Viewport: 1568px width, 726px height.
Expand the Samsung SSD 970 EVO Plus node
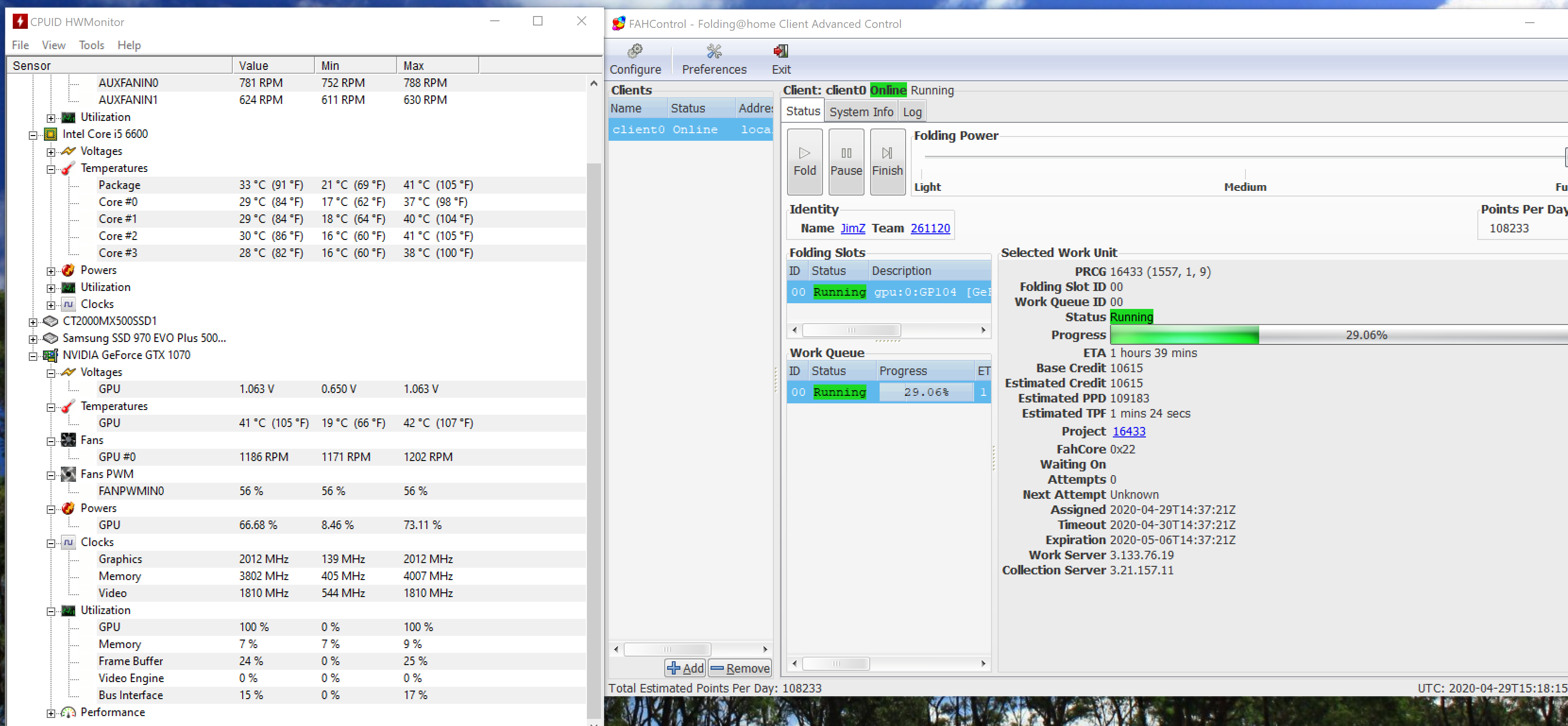coord(33,339)
